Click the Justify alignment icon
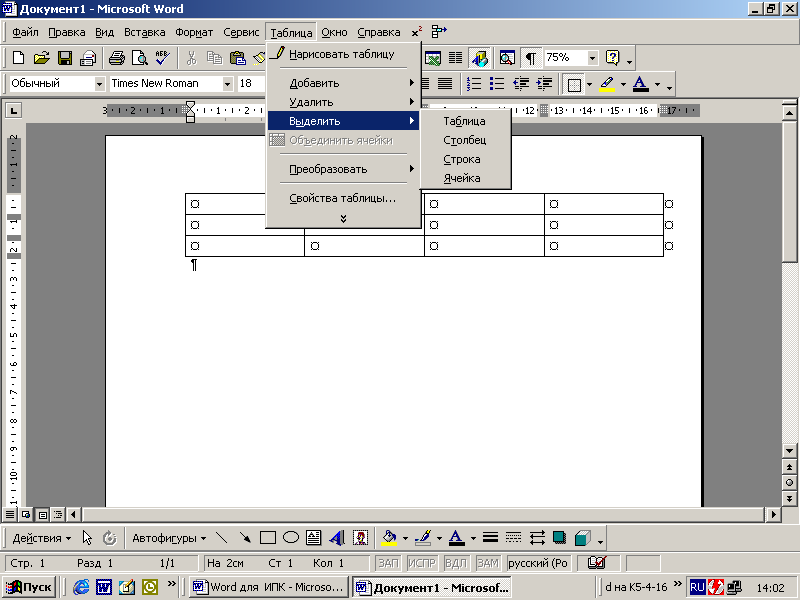The width and height of the screenshot is (800, 600). pos(445,84)
